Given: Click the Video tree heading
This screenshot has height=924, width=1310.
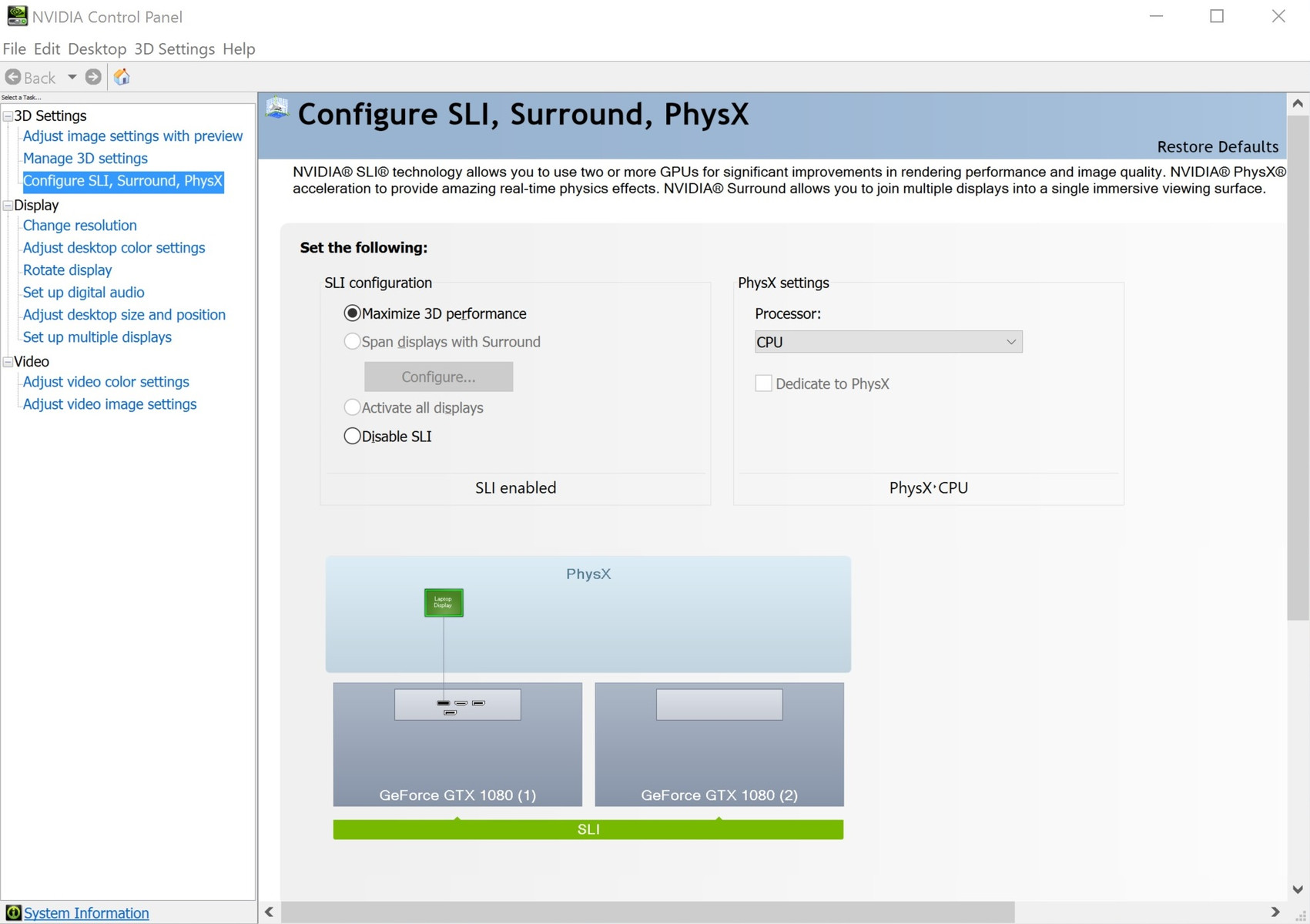Looking at the screenshot, I should click(32, 362).
